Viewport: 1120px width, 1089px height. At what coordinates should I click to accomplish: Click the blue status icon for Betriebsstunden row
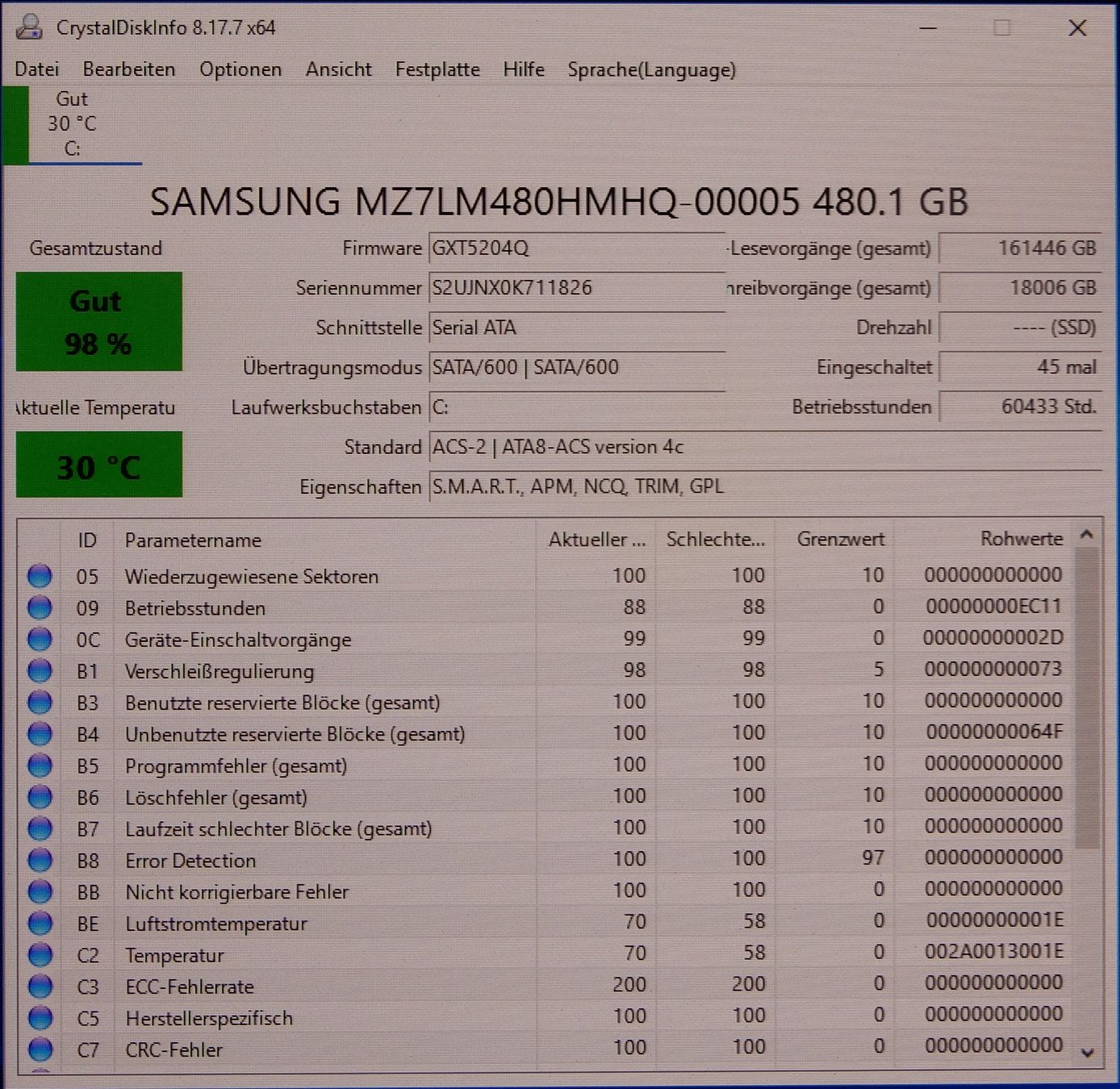(x=40, y=607)
